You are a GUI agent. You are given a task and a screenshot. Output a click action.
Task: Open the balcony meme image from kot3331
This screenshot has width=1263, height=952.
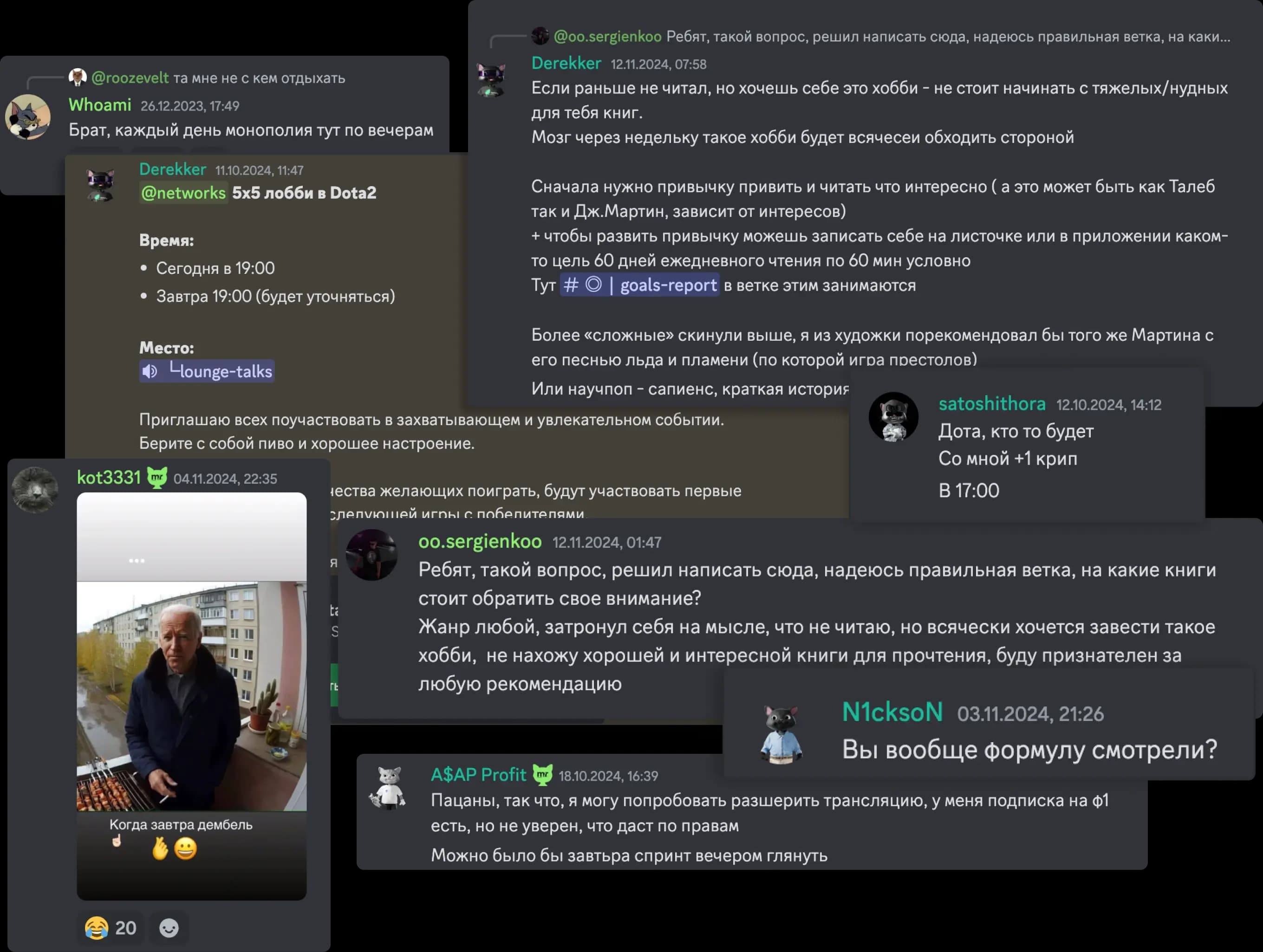click(x=192, y=696)
